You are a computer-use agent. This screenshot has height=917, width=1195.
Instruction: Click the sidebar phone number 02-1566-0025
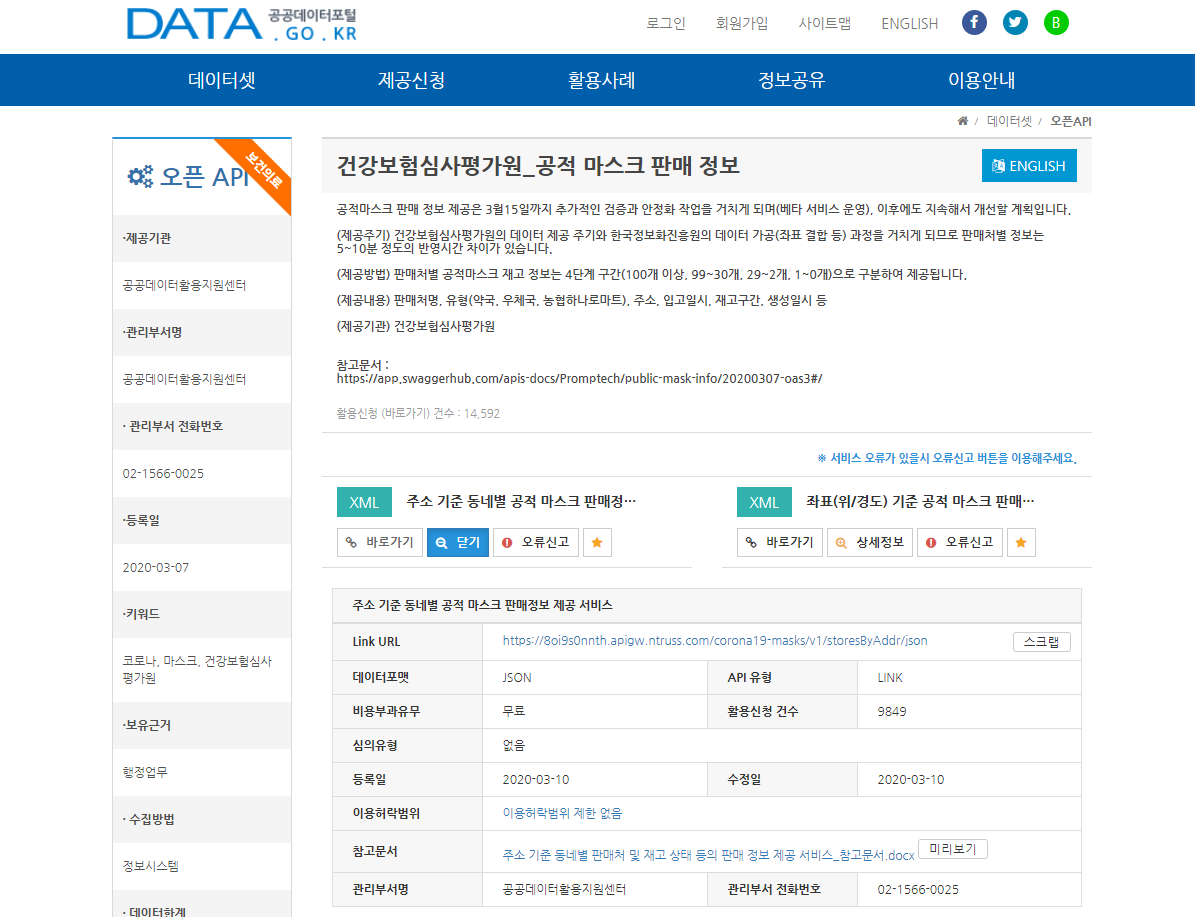tap(163, 473)
